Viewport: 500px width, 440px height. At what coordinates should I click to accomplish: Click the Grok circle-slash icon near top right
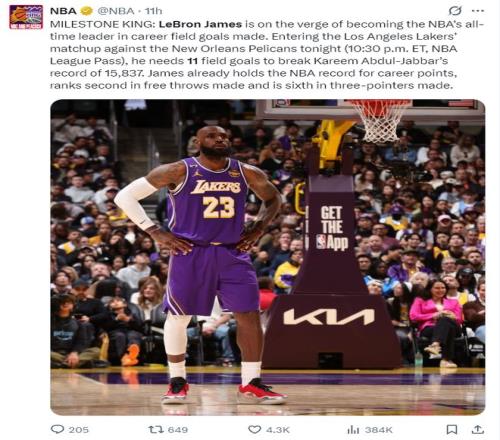pos(455,11)
